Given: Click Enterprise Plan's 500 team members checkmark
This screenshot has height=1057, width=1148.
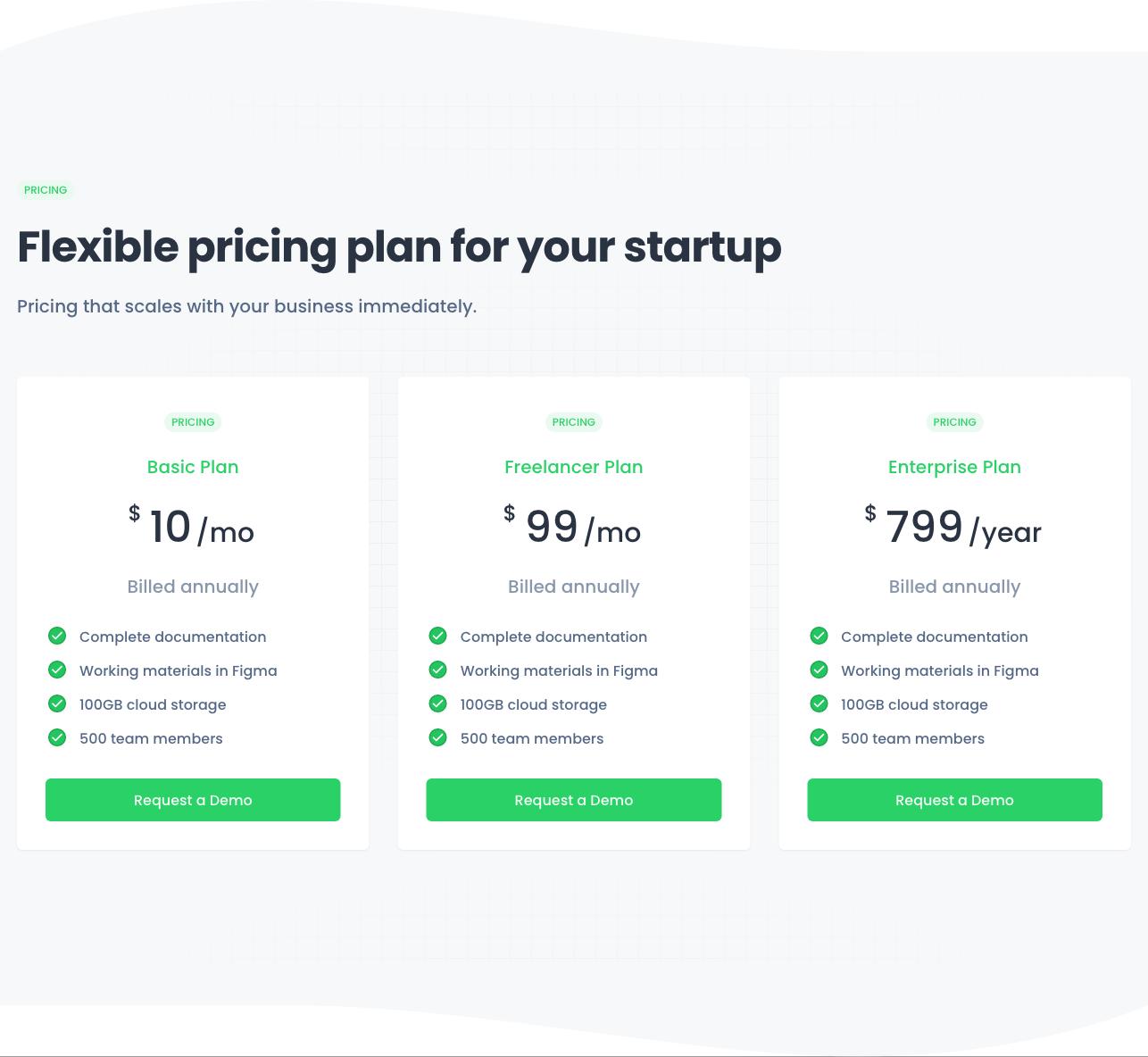Looking at the screenshot, I should (x=819, y=737).
